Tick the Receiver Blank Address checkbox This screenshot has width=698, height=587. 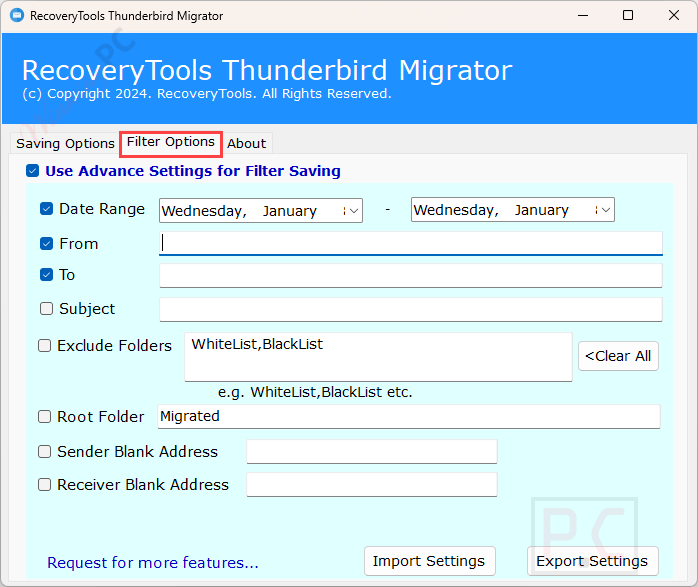point(45,484)
